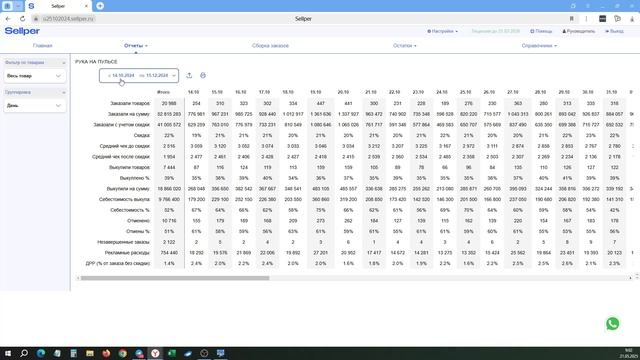Click the Итого value 20 988

(x=169, y=104)
